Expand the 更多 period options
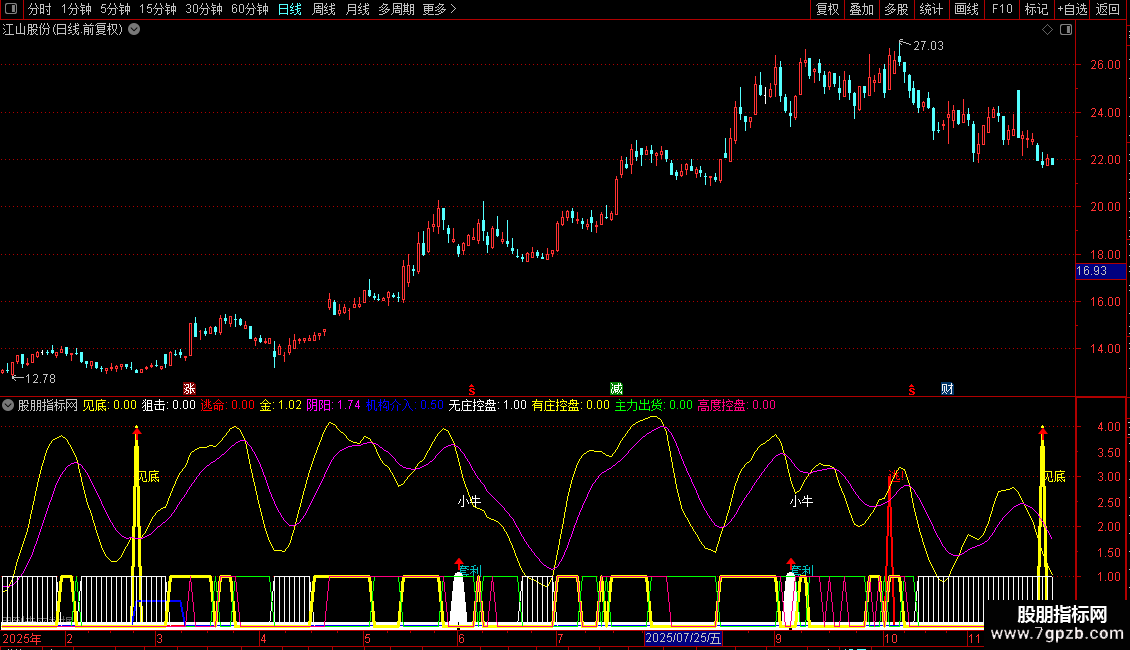 coord(439,9)
